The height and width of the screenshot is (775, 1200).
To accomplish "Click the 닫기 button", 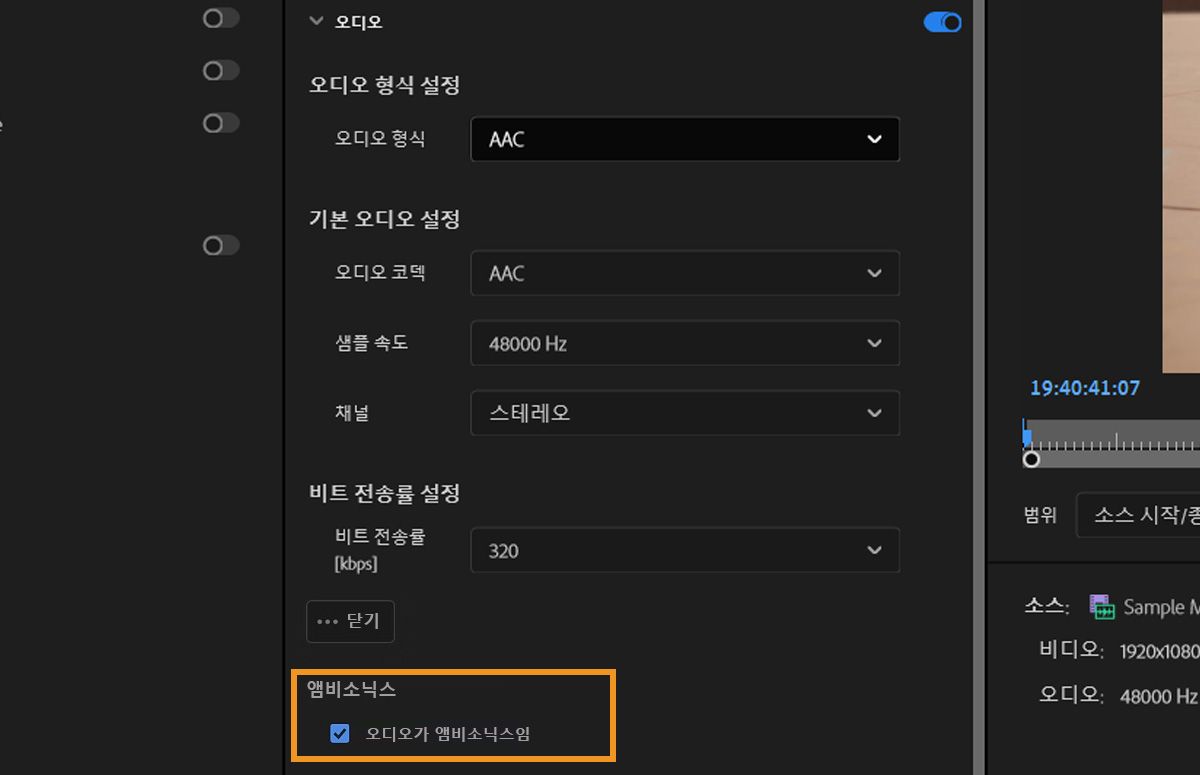I will pyautogui.click(x=350, y=621).
